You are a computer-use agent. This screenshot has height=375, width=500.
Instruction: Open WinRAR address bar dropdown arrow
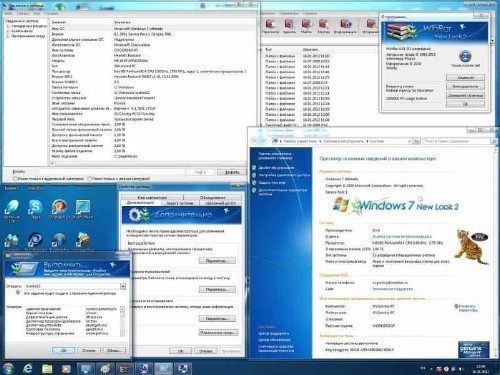pos(493,40)
